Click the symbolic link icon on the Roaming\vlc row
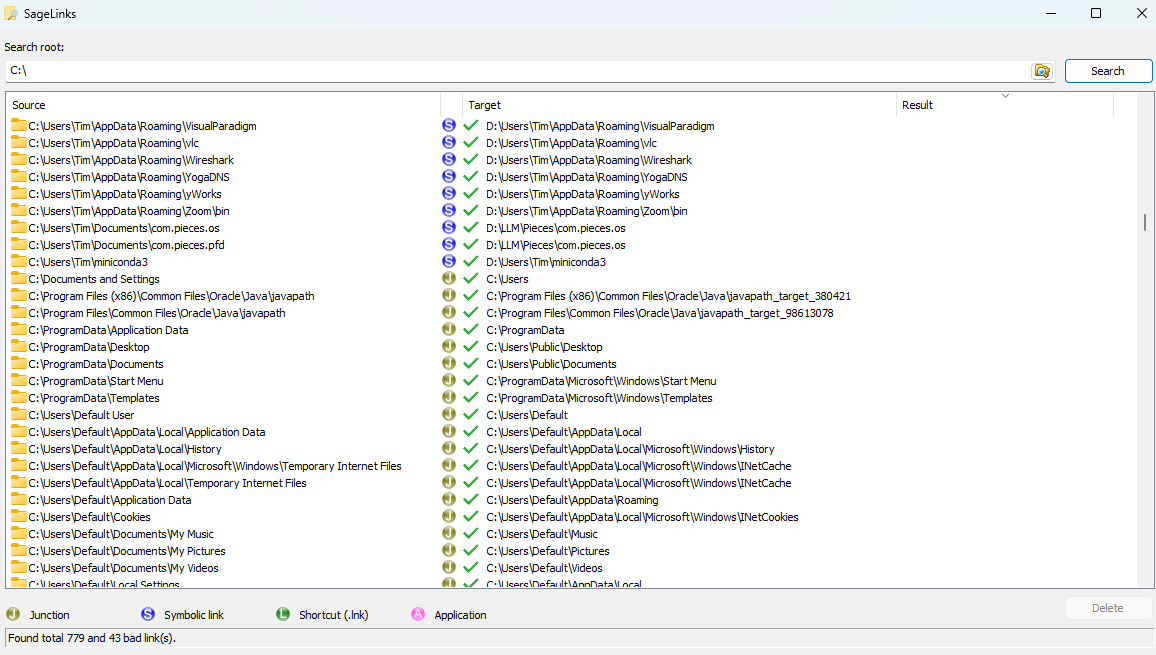1156x655 pixels. pos(449,142)
